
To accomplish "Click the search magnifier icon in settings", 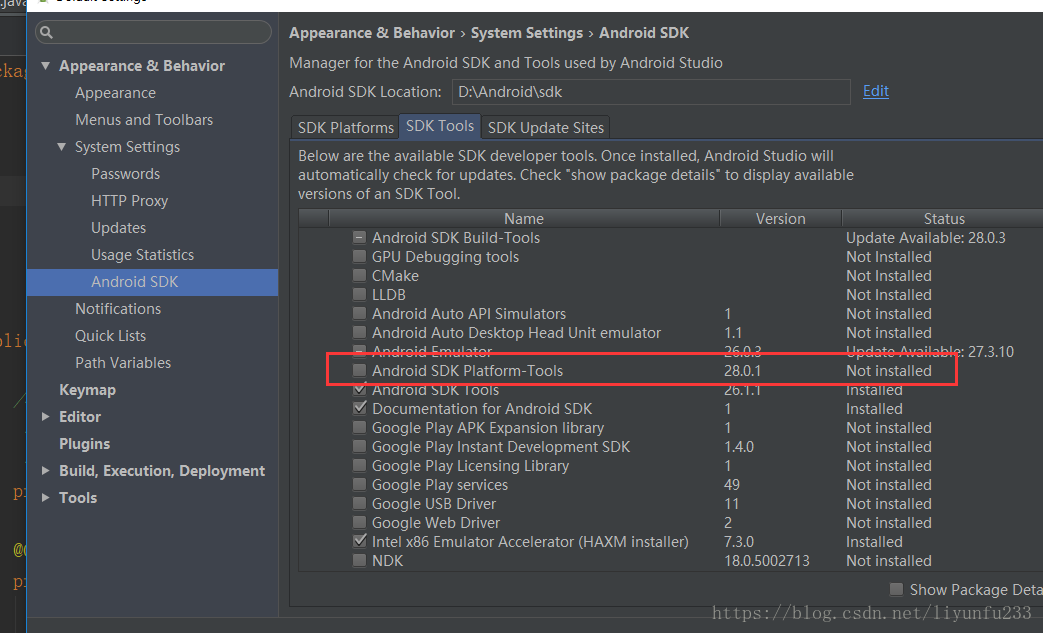I will click(46, 32).
